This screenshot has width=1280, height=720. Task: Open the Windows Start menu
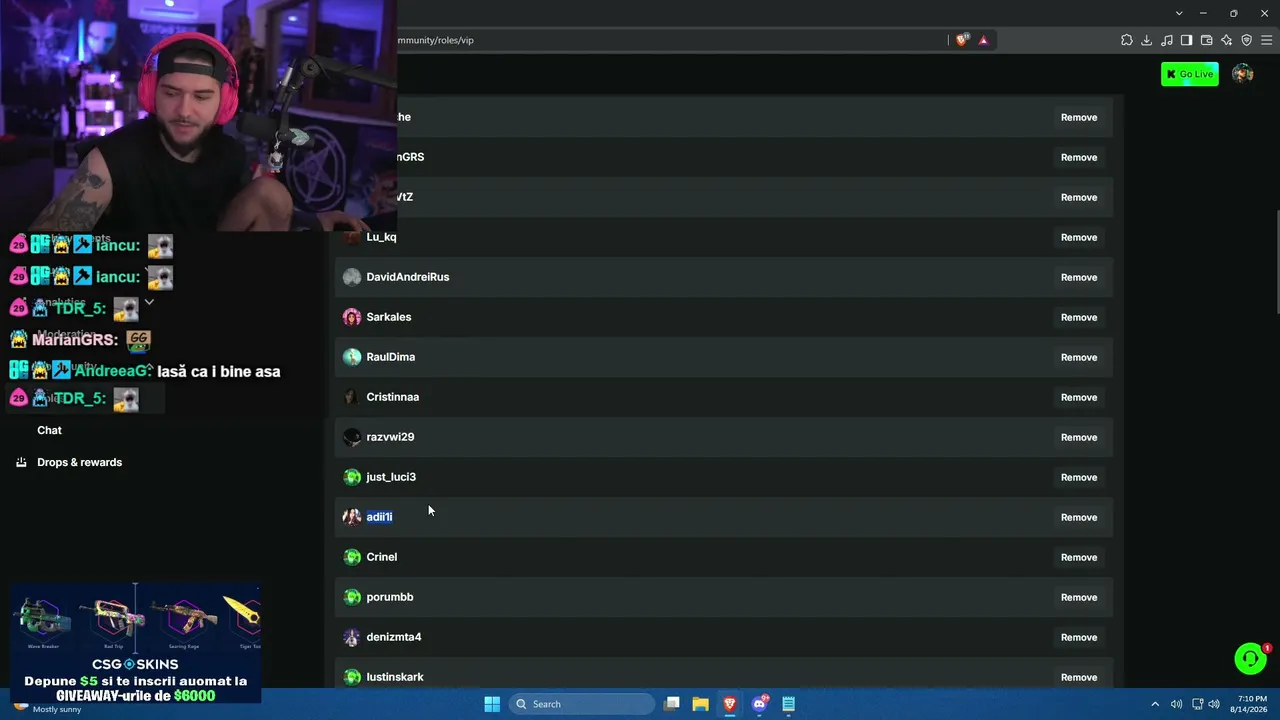pos(492,704)
